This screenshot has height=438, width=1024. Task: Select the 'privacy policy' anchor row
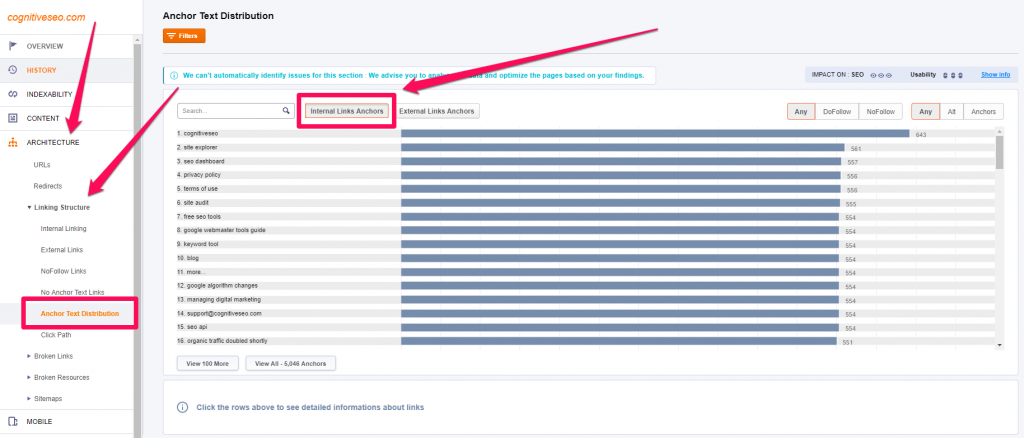585,175
